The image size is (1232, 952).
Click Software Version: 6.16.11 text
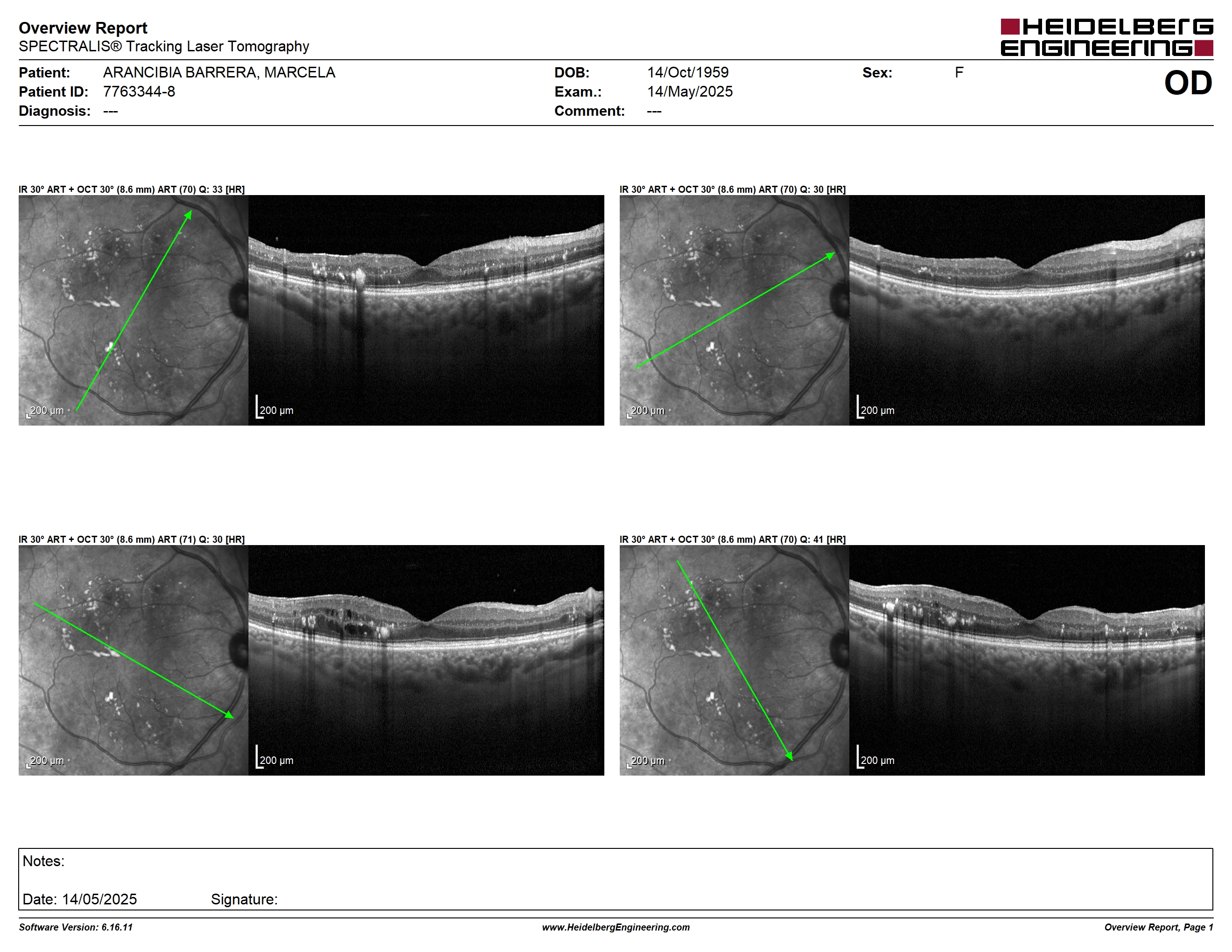click(76, 927)
